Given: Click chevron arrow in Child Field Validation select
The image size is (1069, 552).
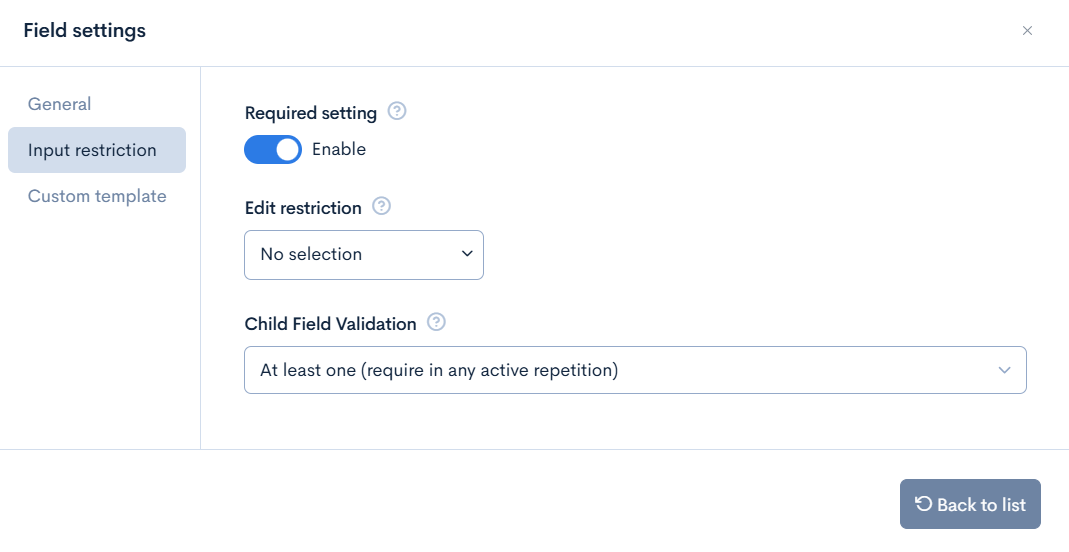Looking at the screenshot, I should [1004, 370].
